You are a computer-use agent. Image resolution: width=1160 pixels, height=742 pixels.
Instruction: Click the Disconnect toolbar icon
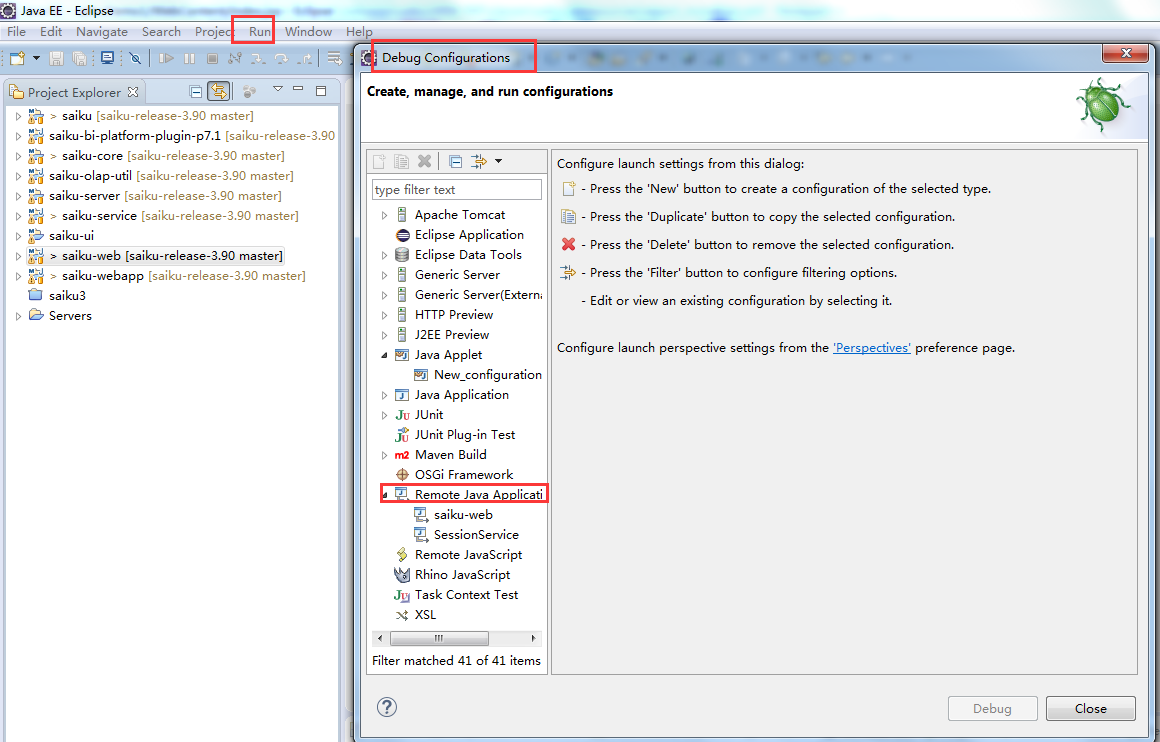click(235, 58)
